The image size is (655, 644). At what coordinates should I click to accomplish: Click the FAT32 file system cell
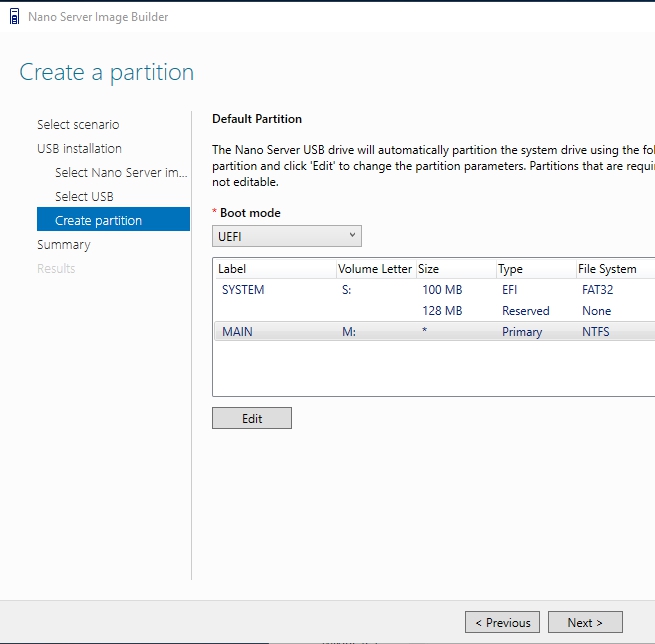tap(597, 289)
